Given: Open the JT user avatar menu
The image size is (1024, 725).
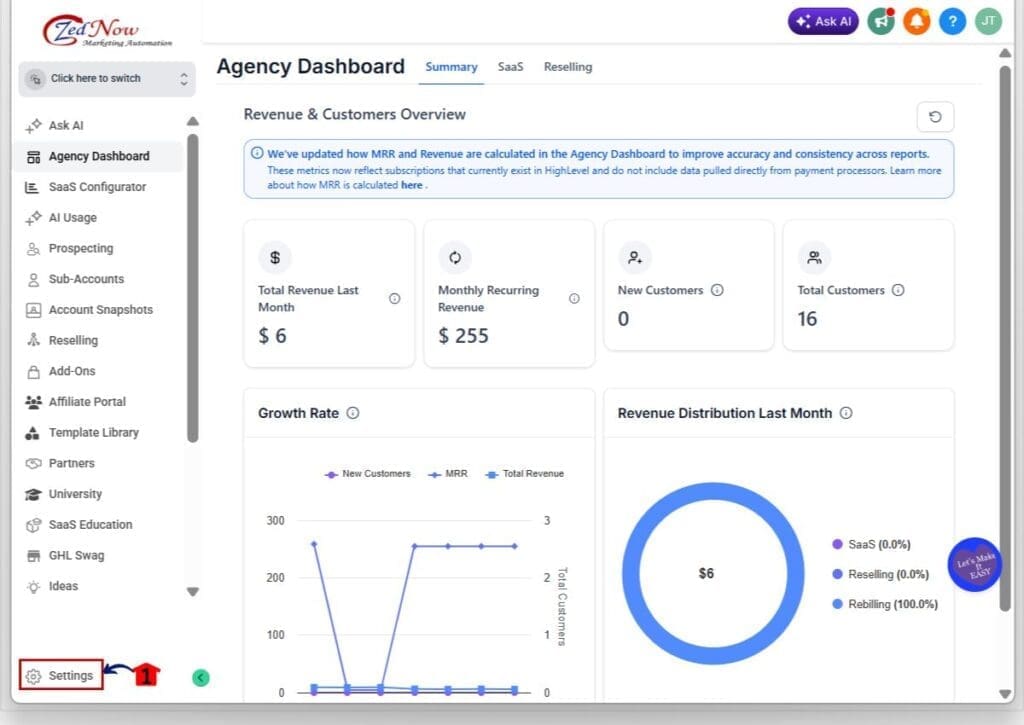Looking at the screenshot, I should pyautogui.click(x=988, y=21).
